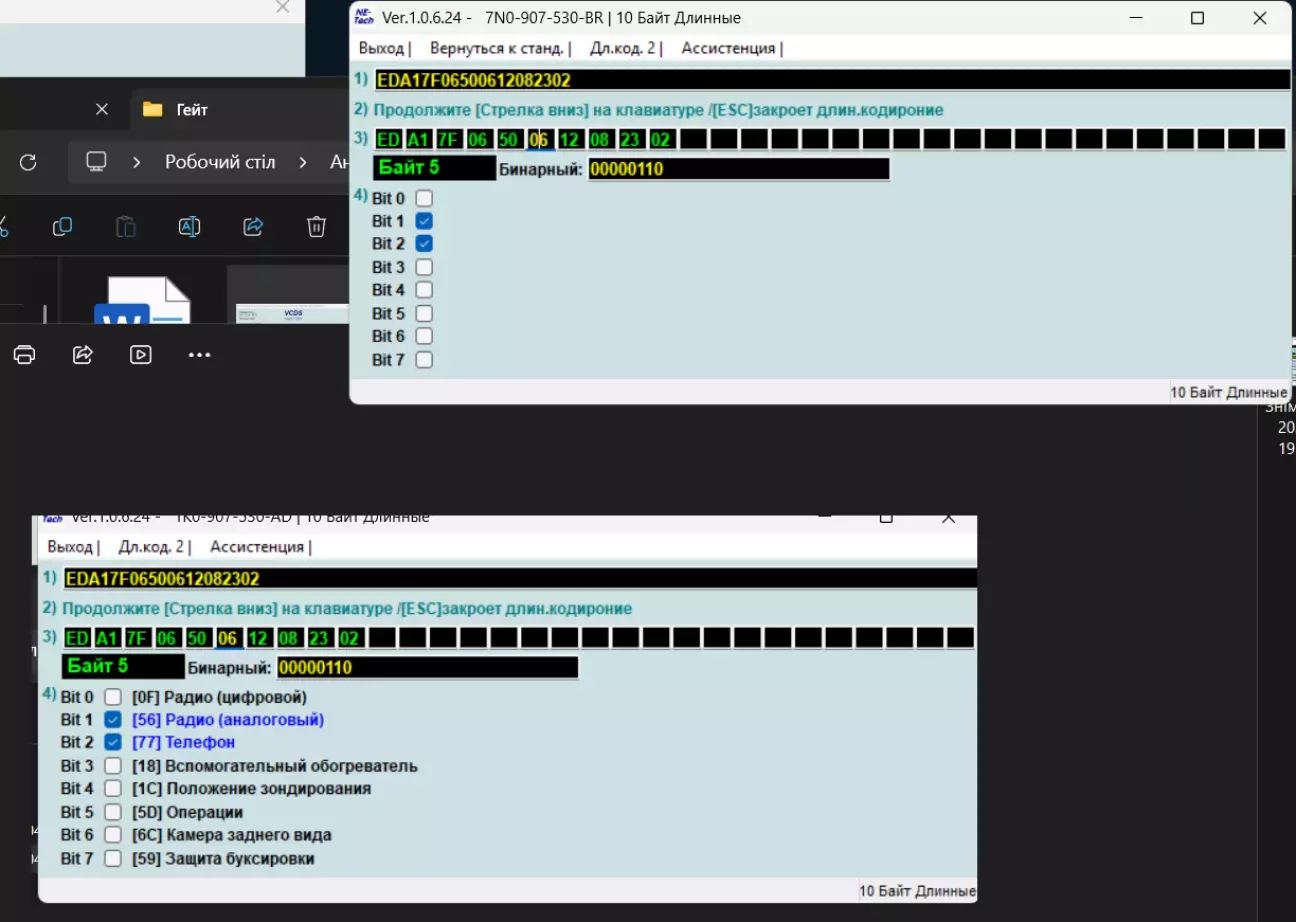Uncheck Bit 1 in the upper coding window
The width and height of the screenshot is (1296, 922).
pos(424,221)
